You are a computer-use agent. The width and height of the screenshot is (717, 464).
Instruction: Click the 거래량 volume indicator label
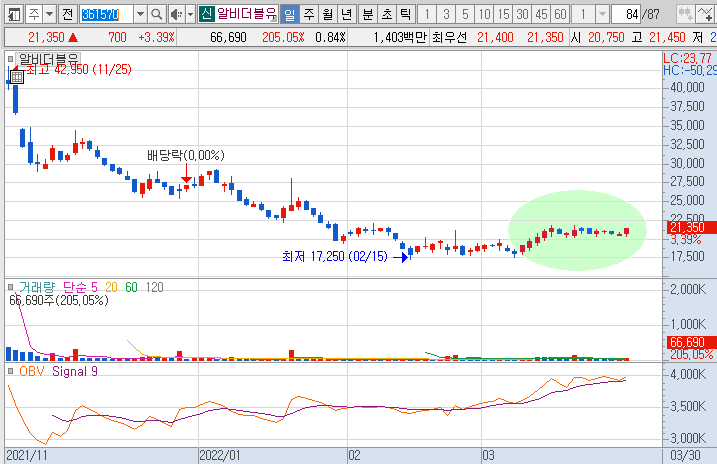point(37,287)
